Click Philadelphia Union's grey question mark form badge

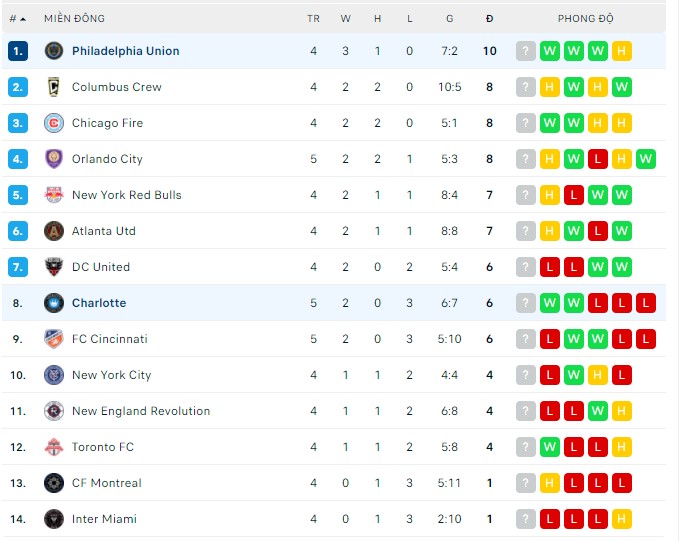click(526, 51)
